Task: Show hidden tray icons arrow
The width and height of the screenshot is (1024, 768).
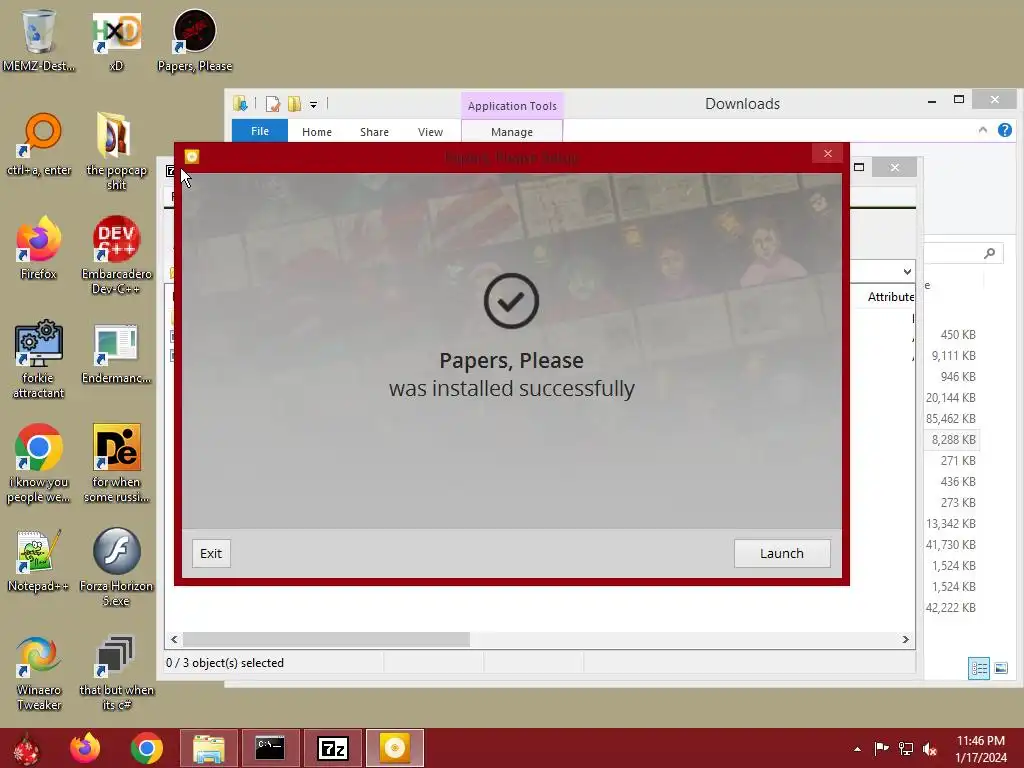Action: click(x=857, y=749)
